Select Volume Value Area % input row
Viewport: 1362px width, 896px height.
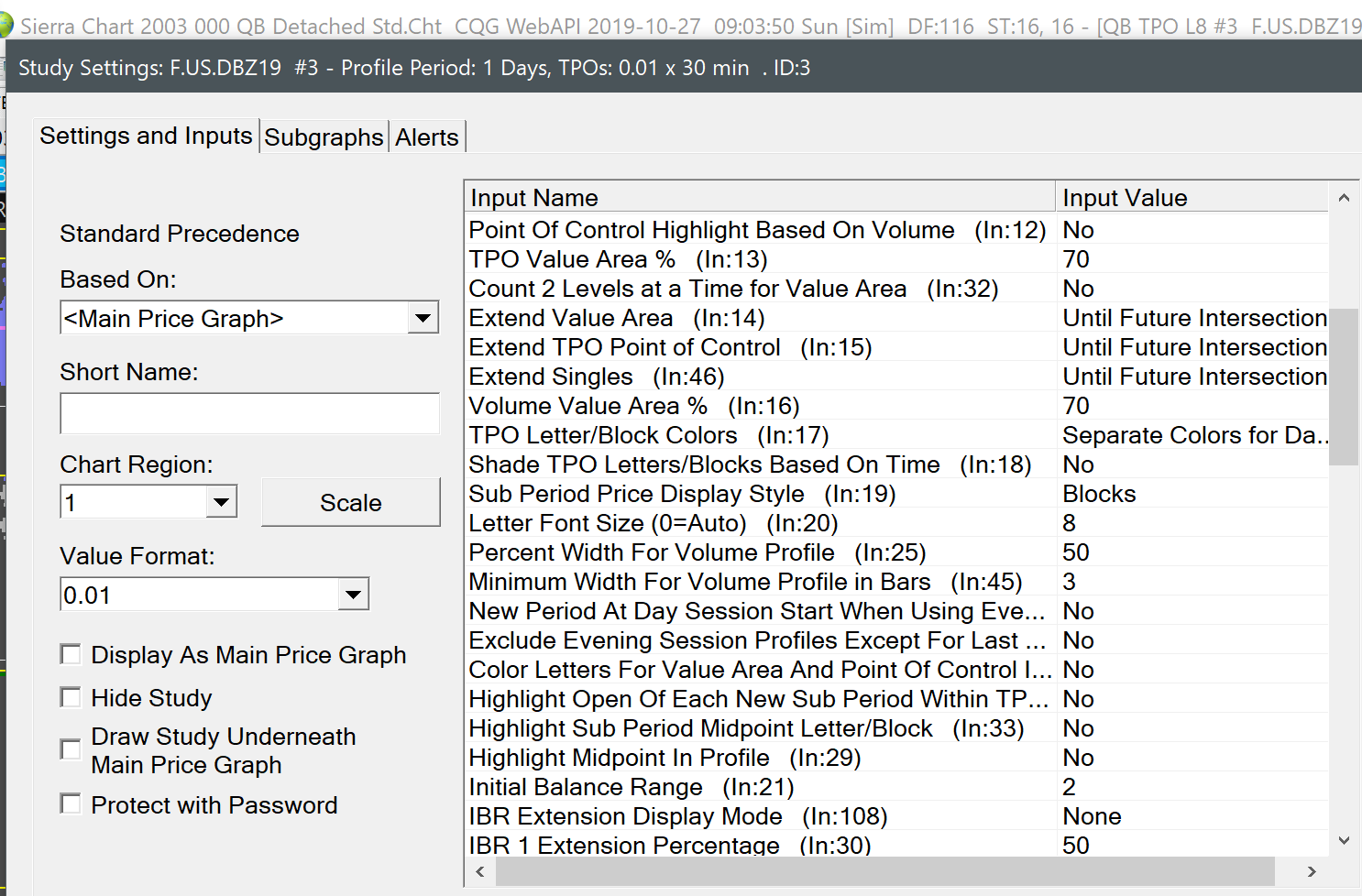point(896,406)
